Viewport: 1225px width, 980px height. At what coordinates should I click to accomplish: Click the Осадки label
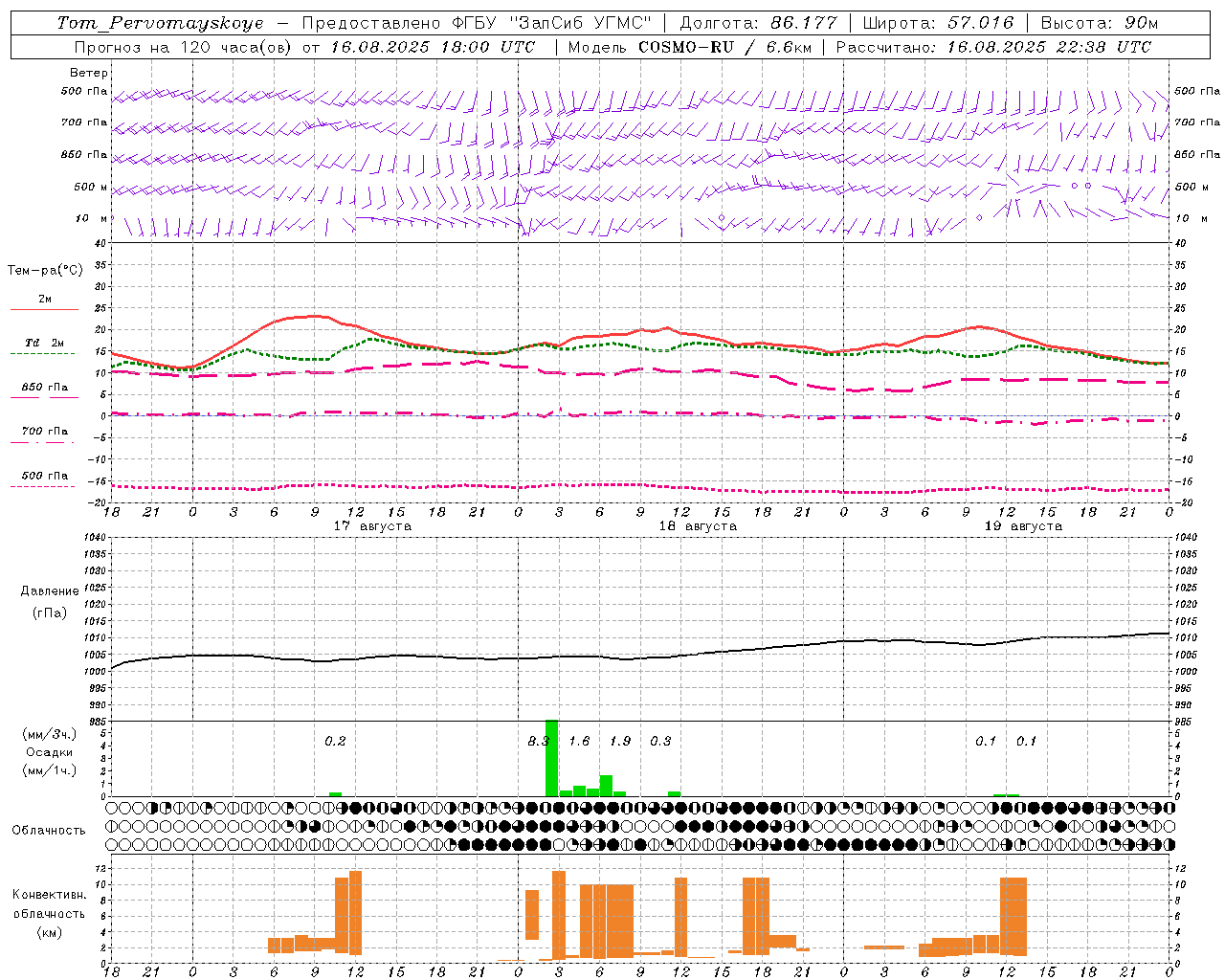point(49,752)
